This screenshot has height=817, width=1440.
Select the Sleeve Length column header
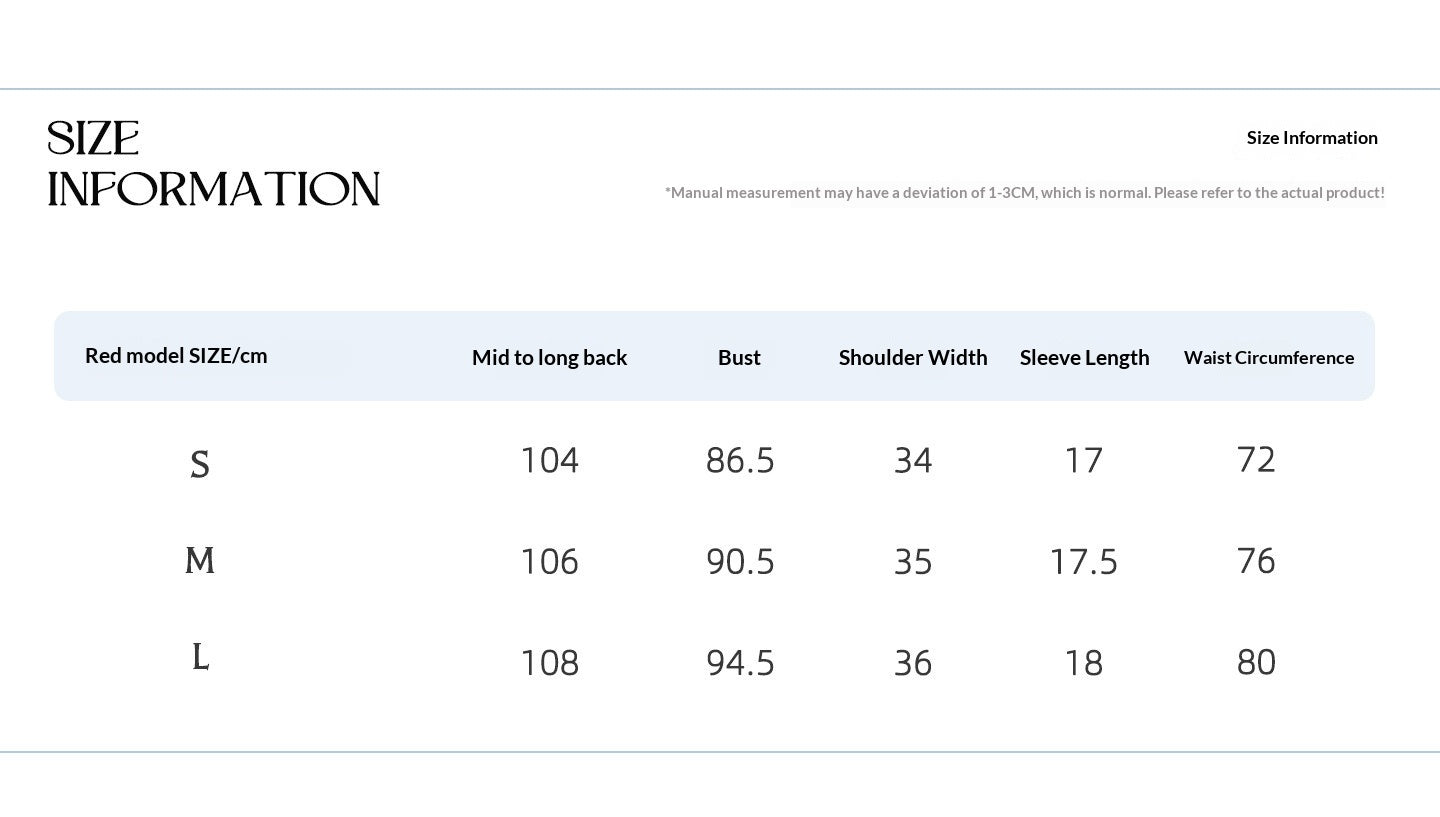pos(1084,358)
